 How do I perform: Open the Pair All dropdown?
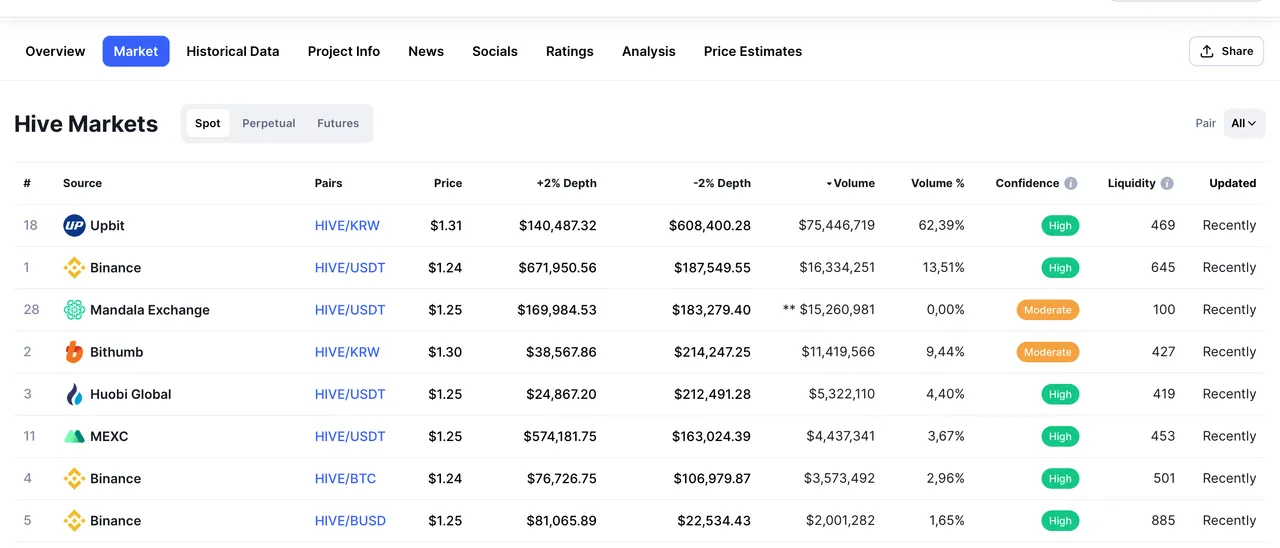pyautogui.click(x=1244, y=124)
